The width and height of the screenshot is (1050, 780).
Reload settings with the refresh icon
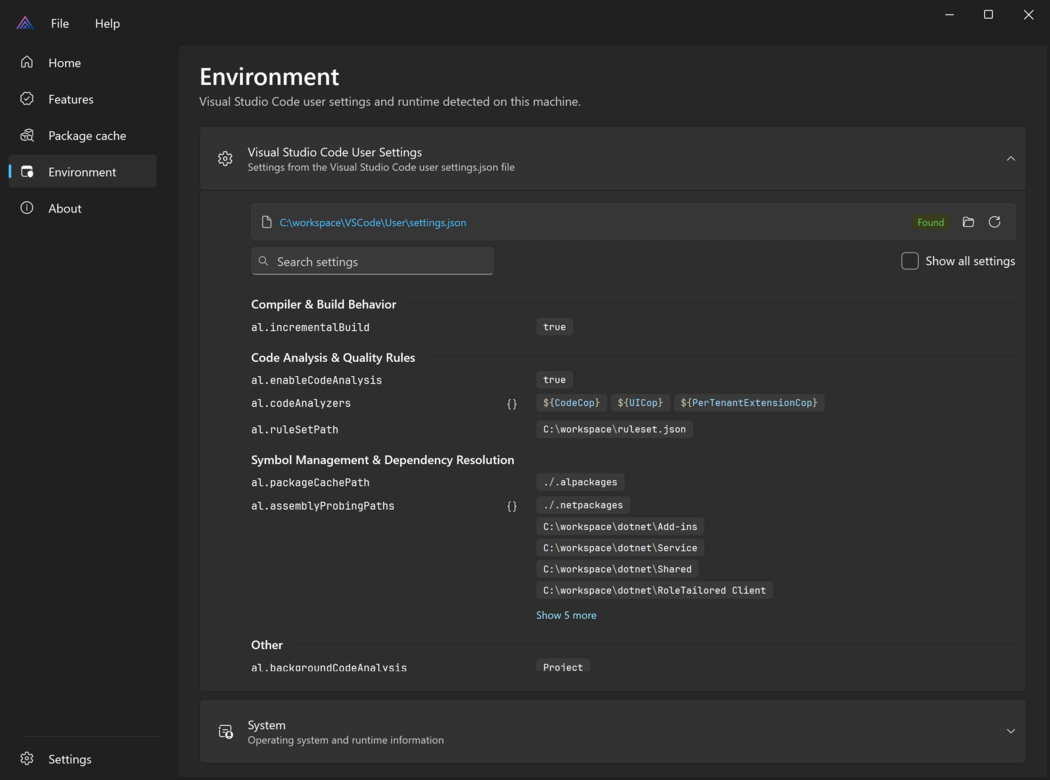[x=994, y=222]
